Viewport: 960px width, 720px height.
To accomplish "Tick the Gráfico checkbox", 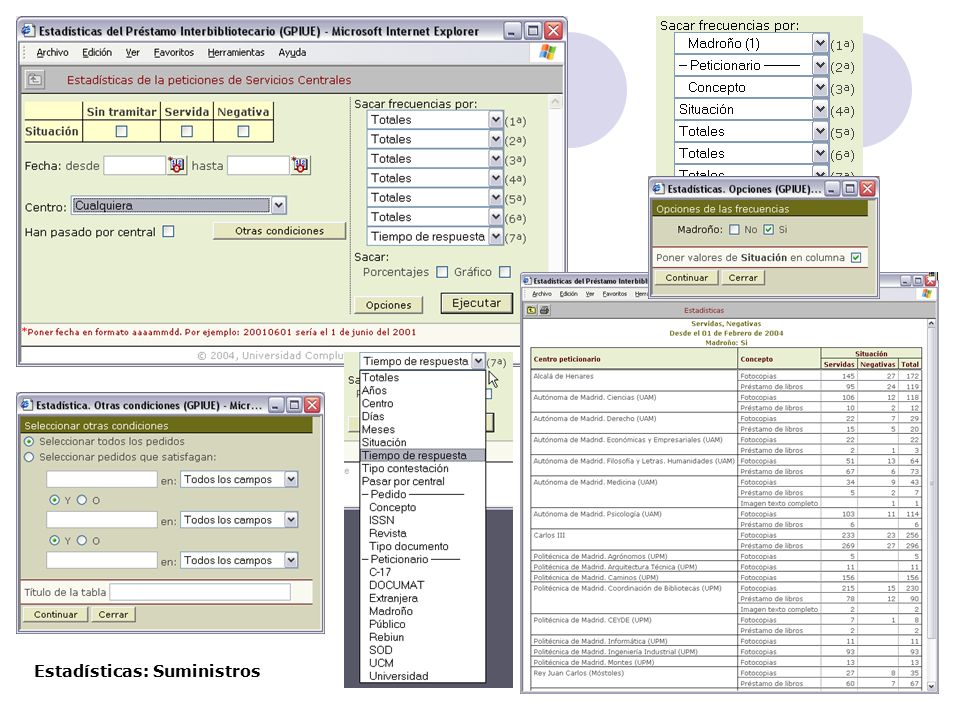I will point(504,272).
